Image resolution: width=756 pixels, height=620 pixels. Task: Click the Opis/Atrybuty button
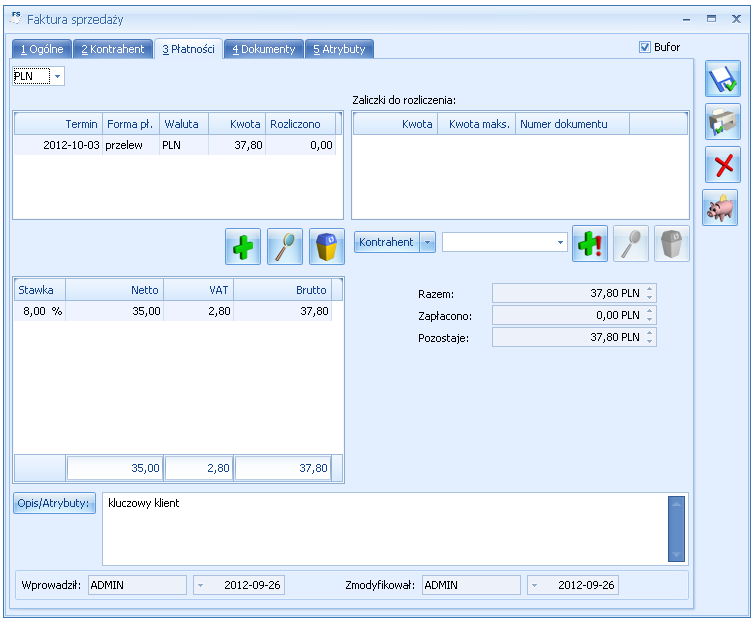click(54, 503)
